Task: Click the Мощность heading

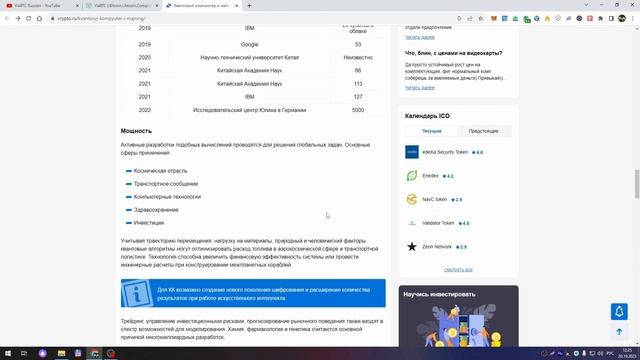Action: pyautogui.click(x=136, y=131)
